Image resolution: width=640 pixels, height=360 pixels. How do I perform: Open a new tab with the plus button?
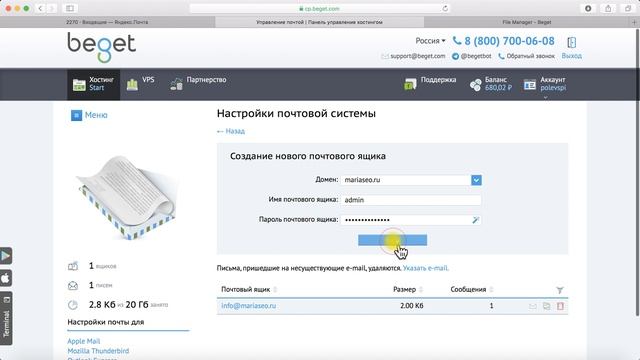[634, 22]
